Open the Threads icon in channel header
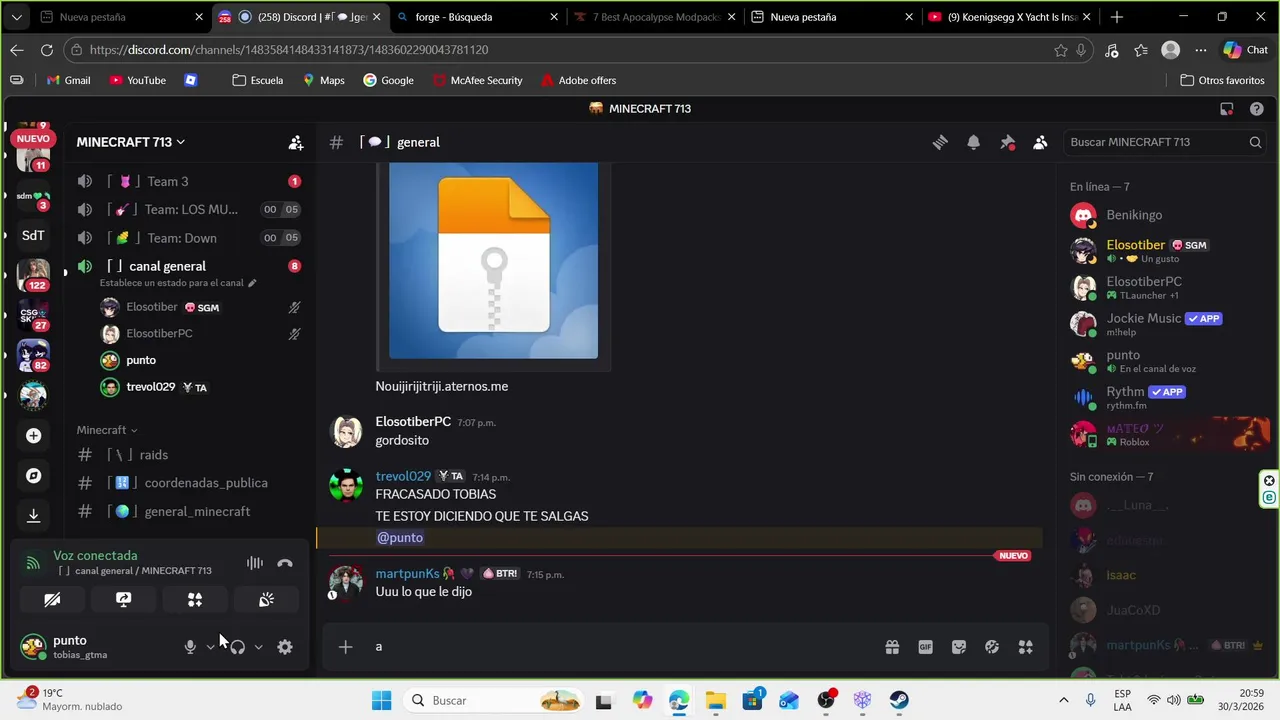 940,142
